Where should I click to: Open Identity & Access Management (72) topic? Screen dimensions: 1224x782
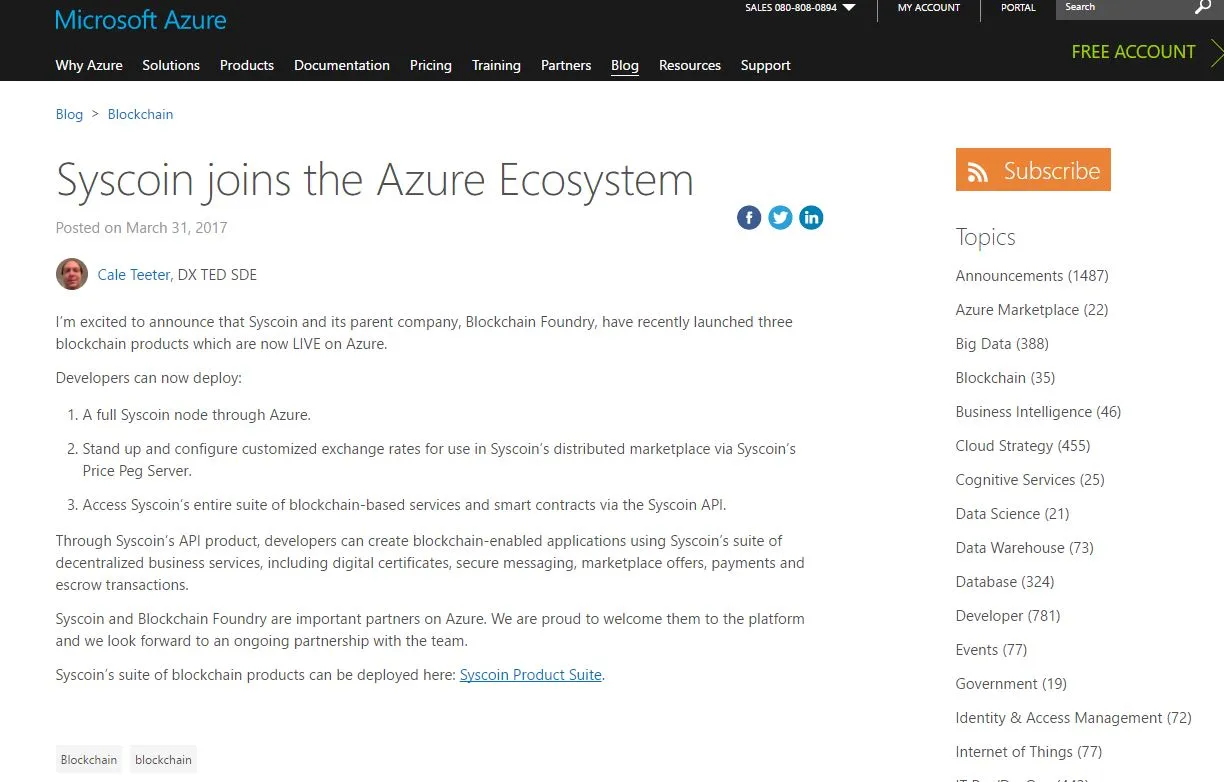coord(1074,718)
